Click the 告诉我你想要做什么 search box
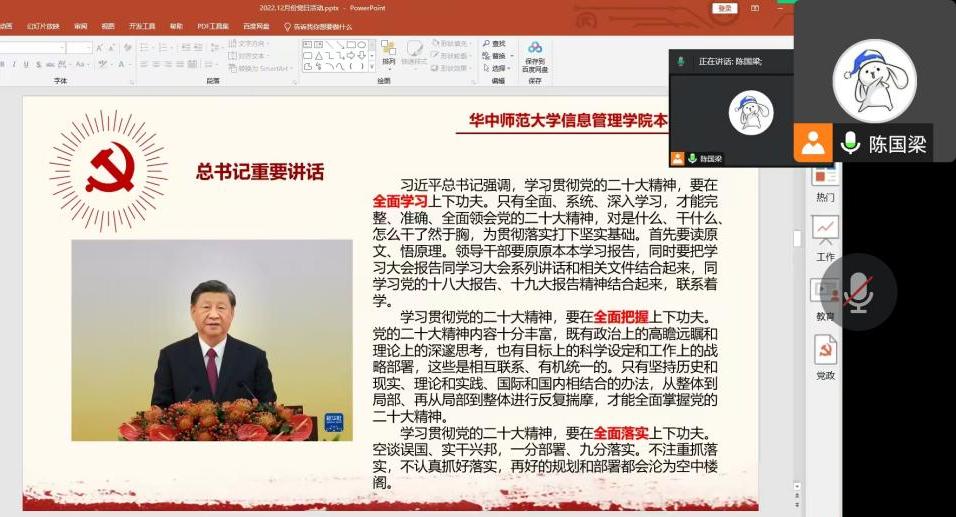Image resolution: width=956 pixels, height=517 pixels. (322, 27)
